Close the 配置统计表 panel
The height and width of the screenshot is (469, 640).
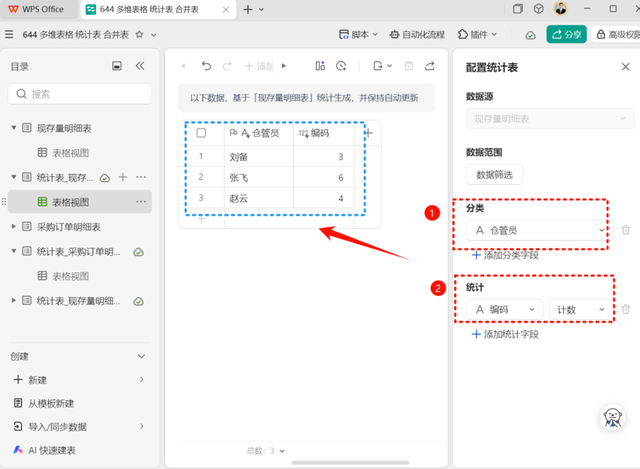625,67
